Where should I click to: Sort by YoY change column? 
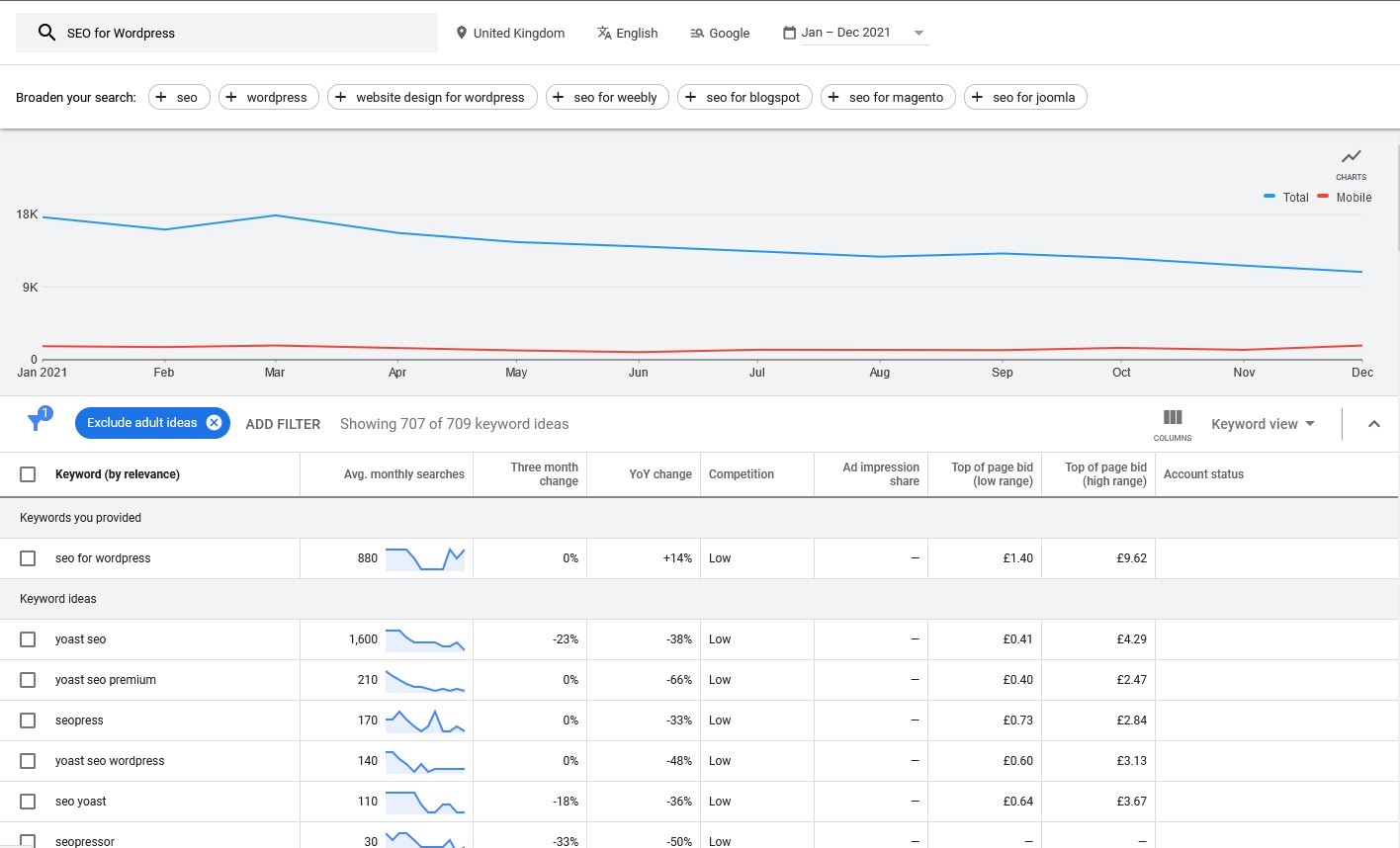660,474
